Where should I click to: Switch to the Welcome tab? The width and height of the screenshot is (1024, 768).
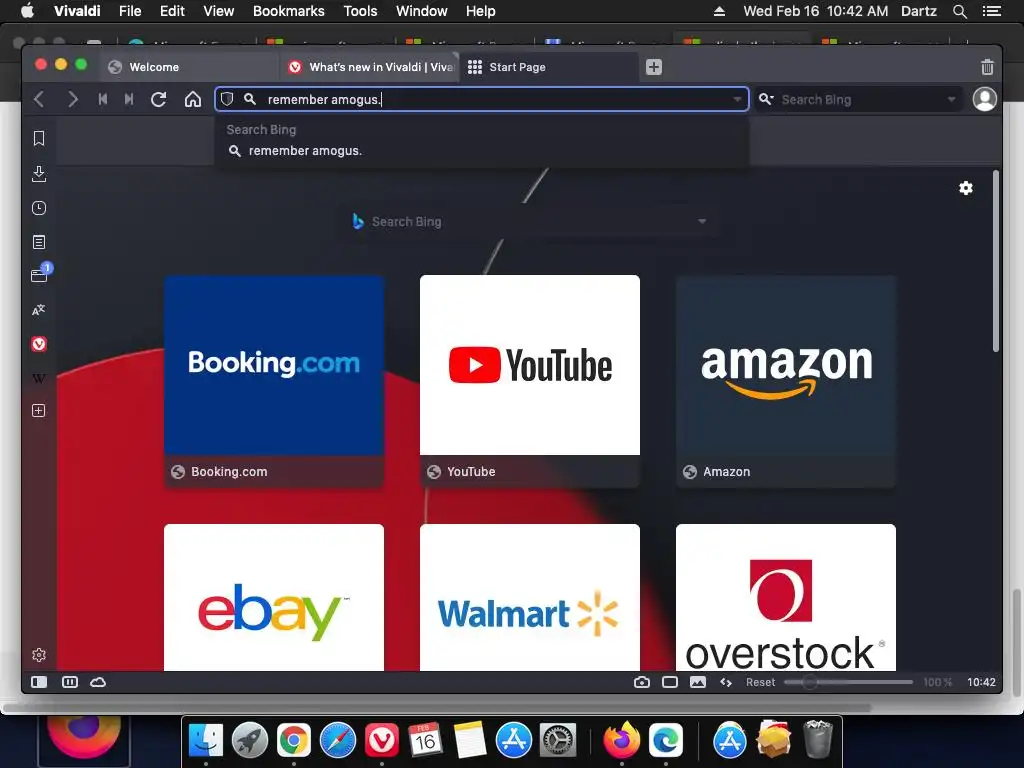[189, 67]
